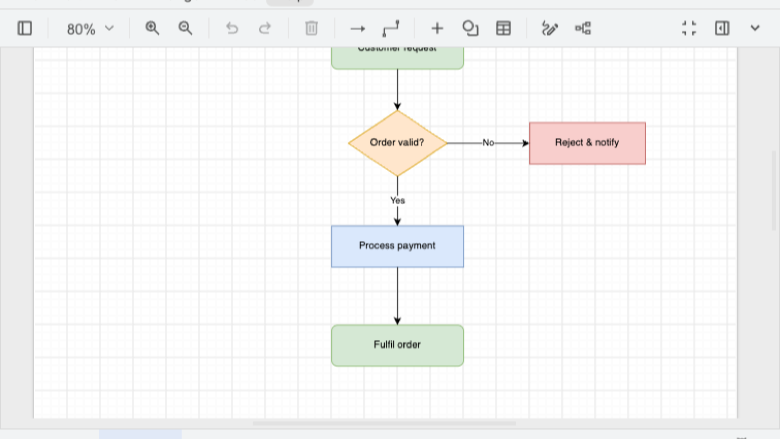Select the Reject & notify red box
The image size is (780, 439).
click(587, 143)
